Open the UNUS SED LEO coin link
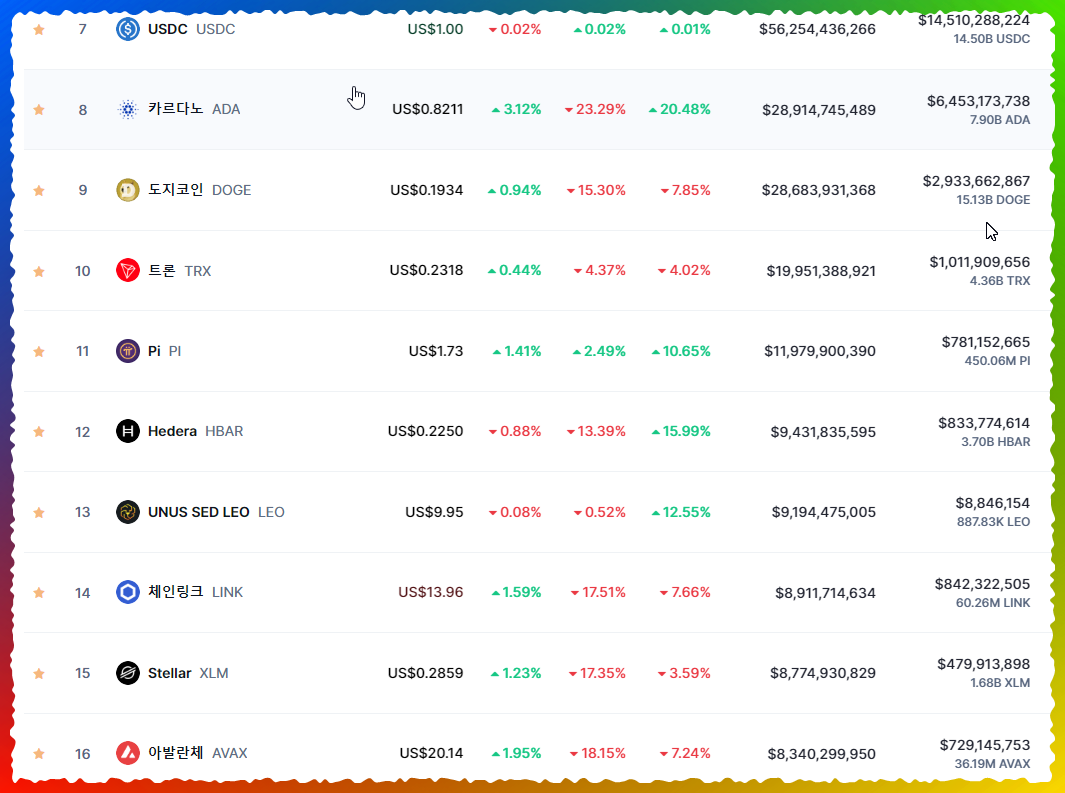Image resolution: width=1065 pixels, height=793 pixels. click(x=216, y=512)
